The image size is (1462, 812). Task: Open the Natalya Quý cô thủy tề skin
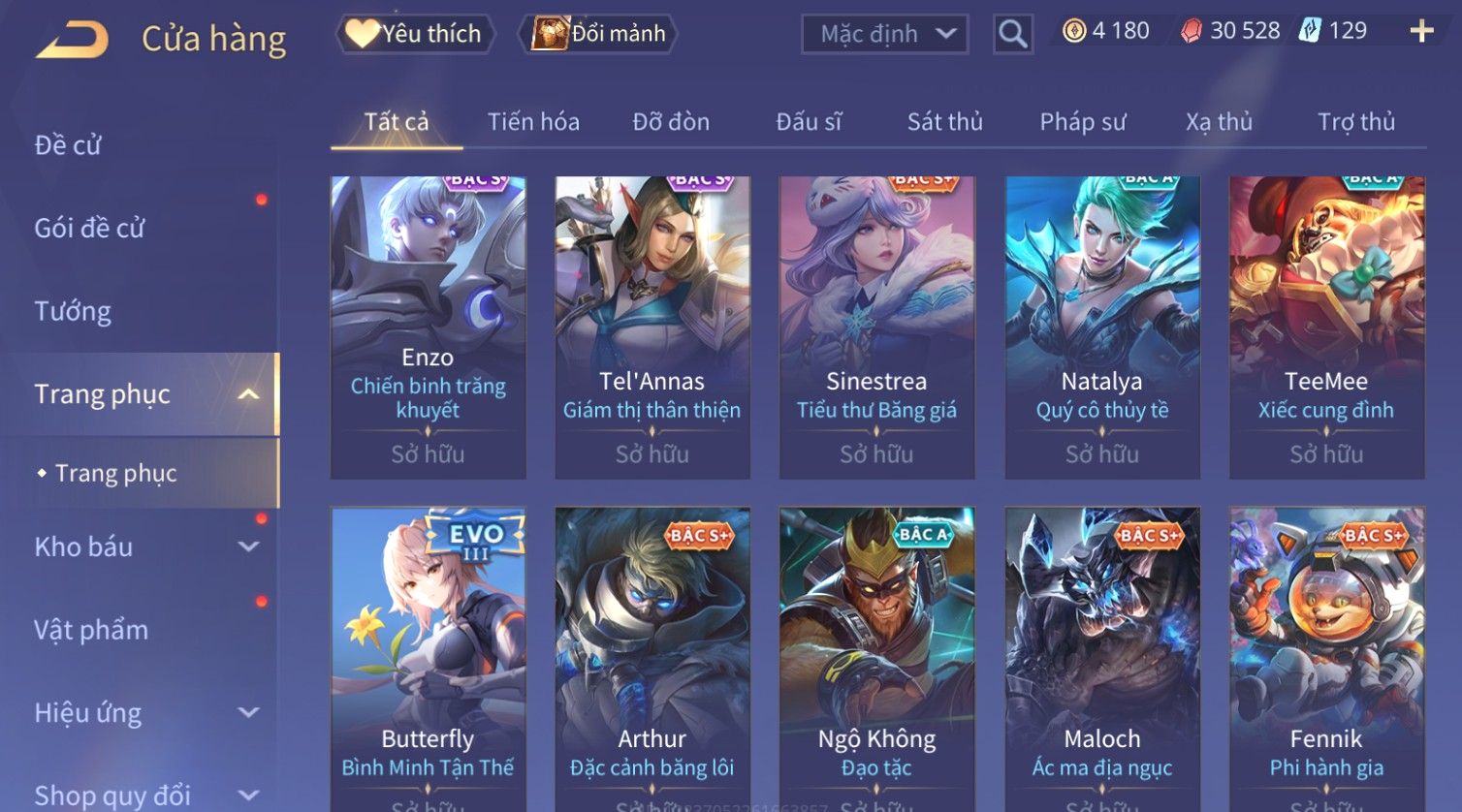pyautogui.click(x=1102, y=328)
